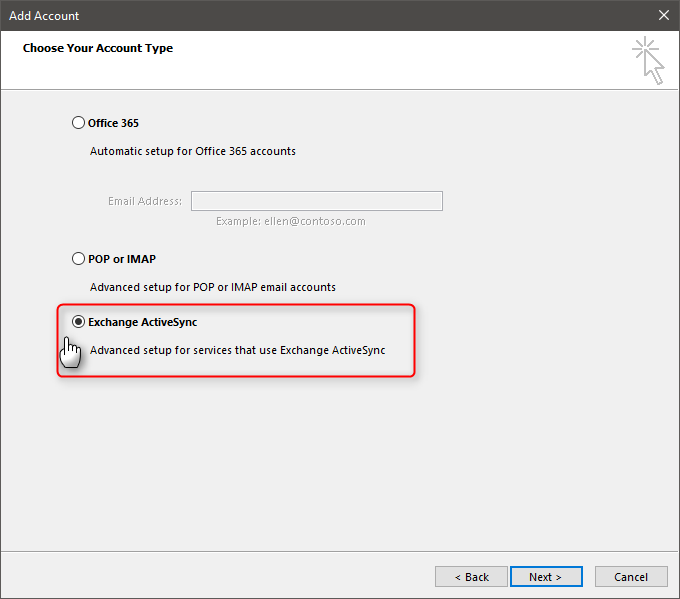Choose the POP or IMAP option
This screenshot has height=599, width=680.
coord(78,259)
